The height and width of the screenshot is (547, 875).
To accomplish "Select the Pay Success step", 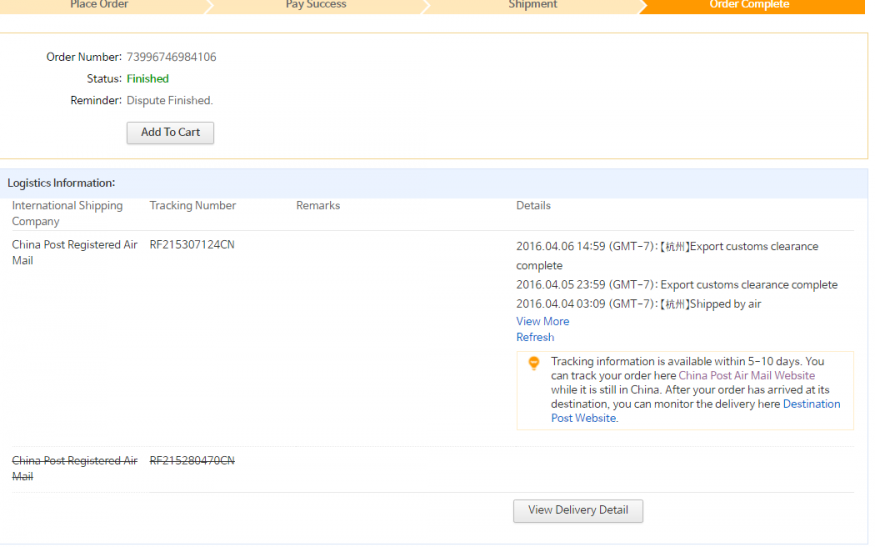I will [x=316, y=5].
